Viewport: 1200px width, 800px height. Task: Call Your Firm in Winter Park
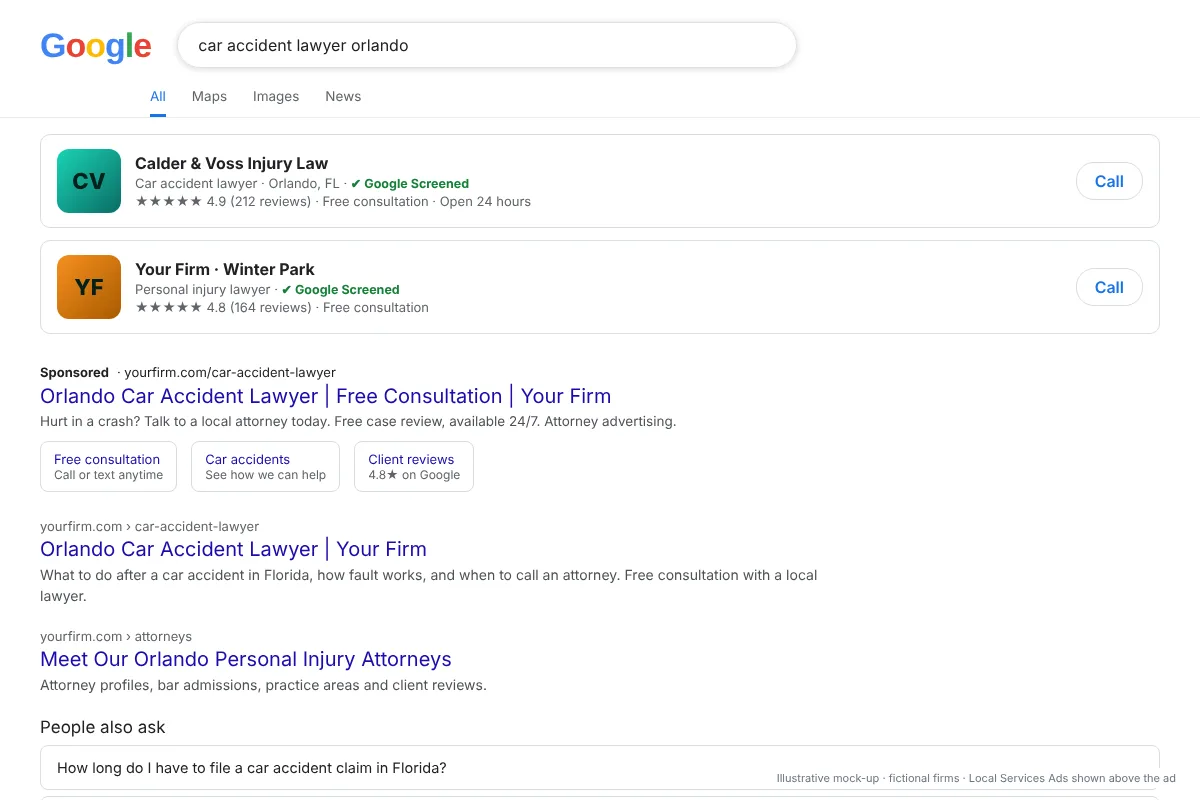point(1109,287)
